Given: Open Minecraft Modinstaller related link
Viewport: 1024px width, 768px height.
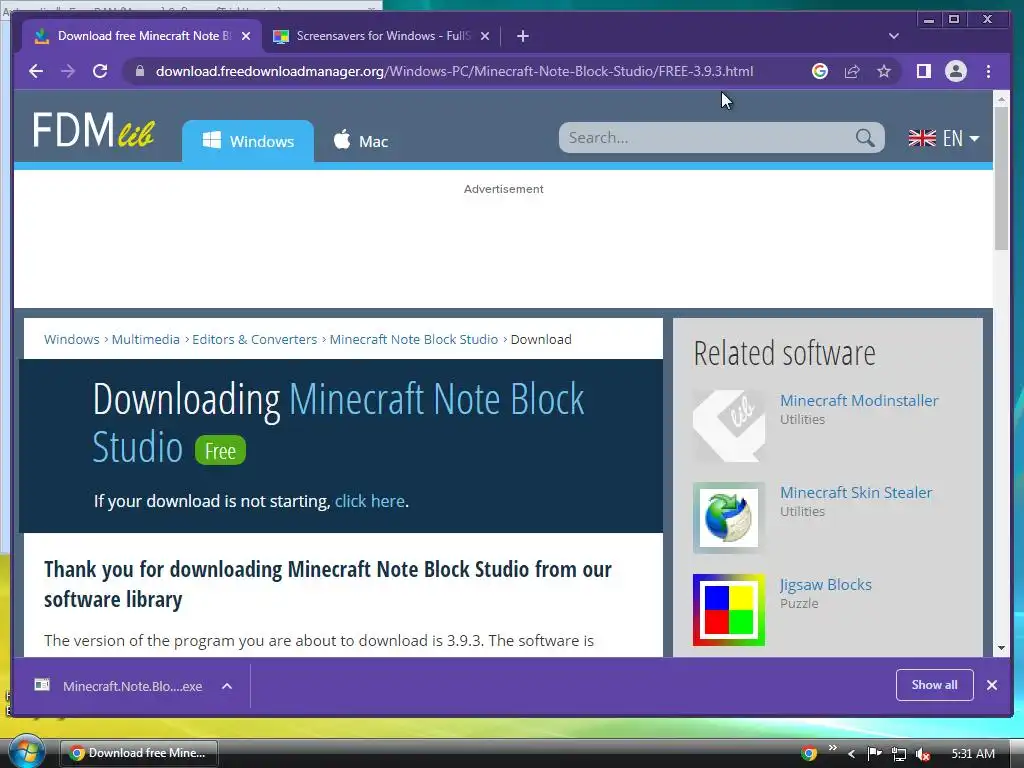Looking at the screenshot, I should 859,400.
